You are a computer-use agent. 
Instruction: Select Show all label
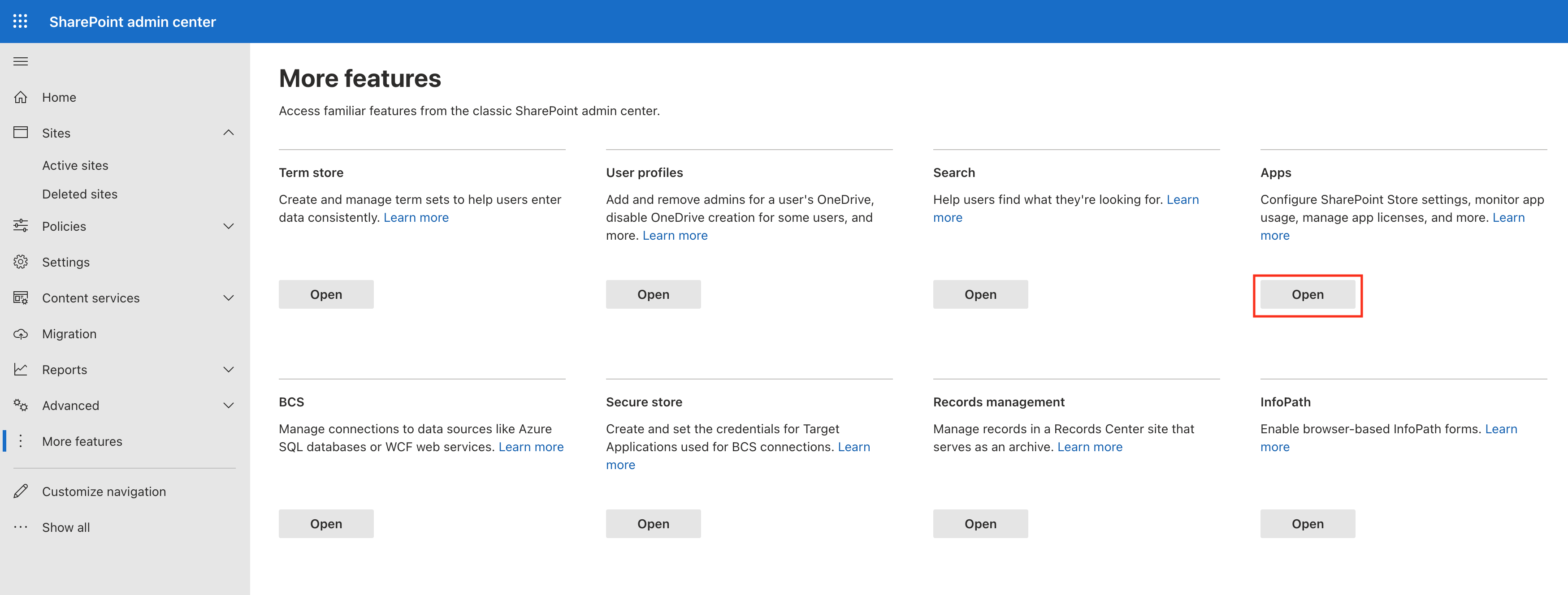[66, 527]
